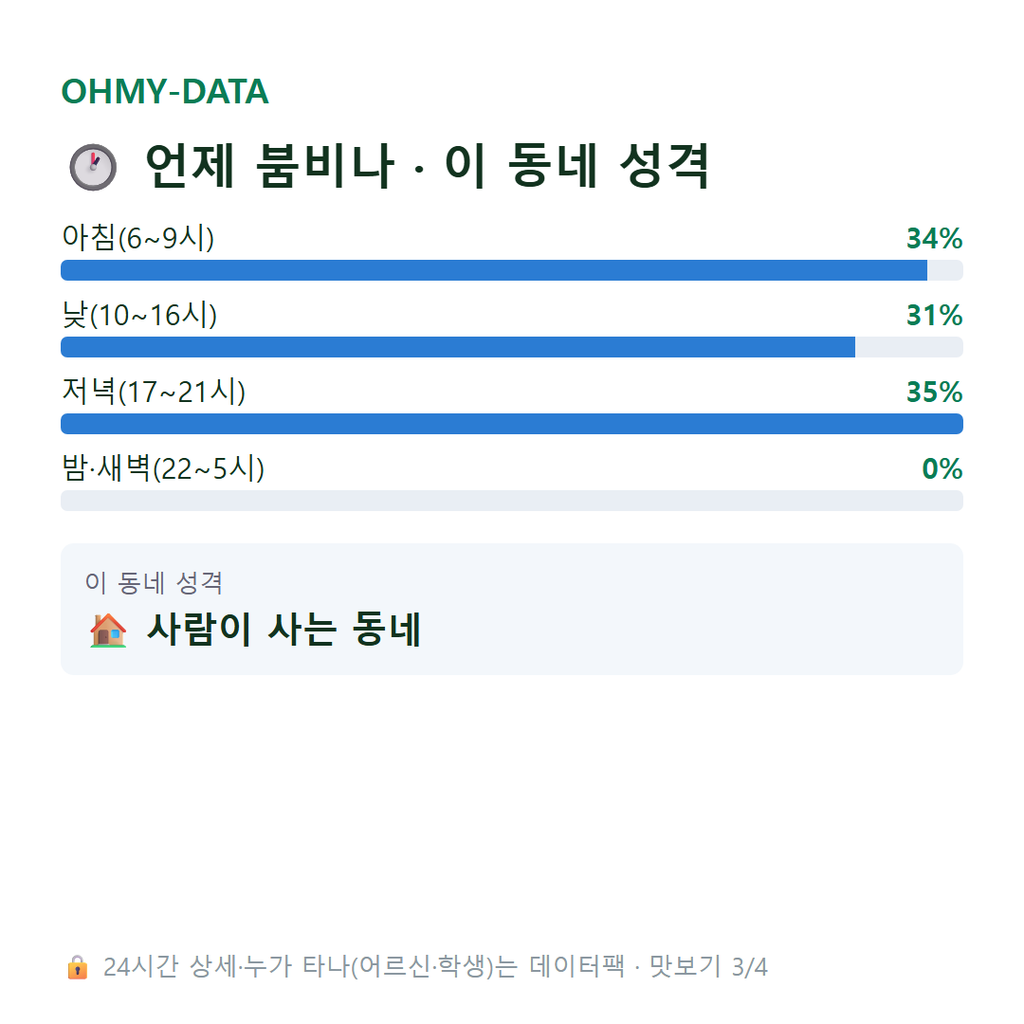Click the 낮(10~16시) progress bar
The image size is (1024, 1024).
pyautogui.click(x=512, y=347)
